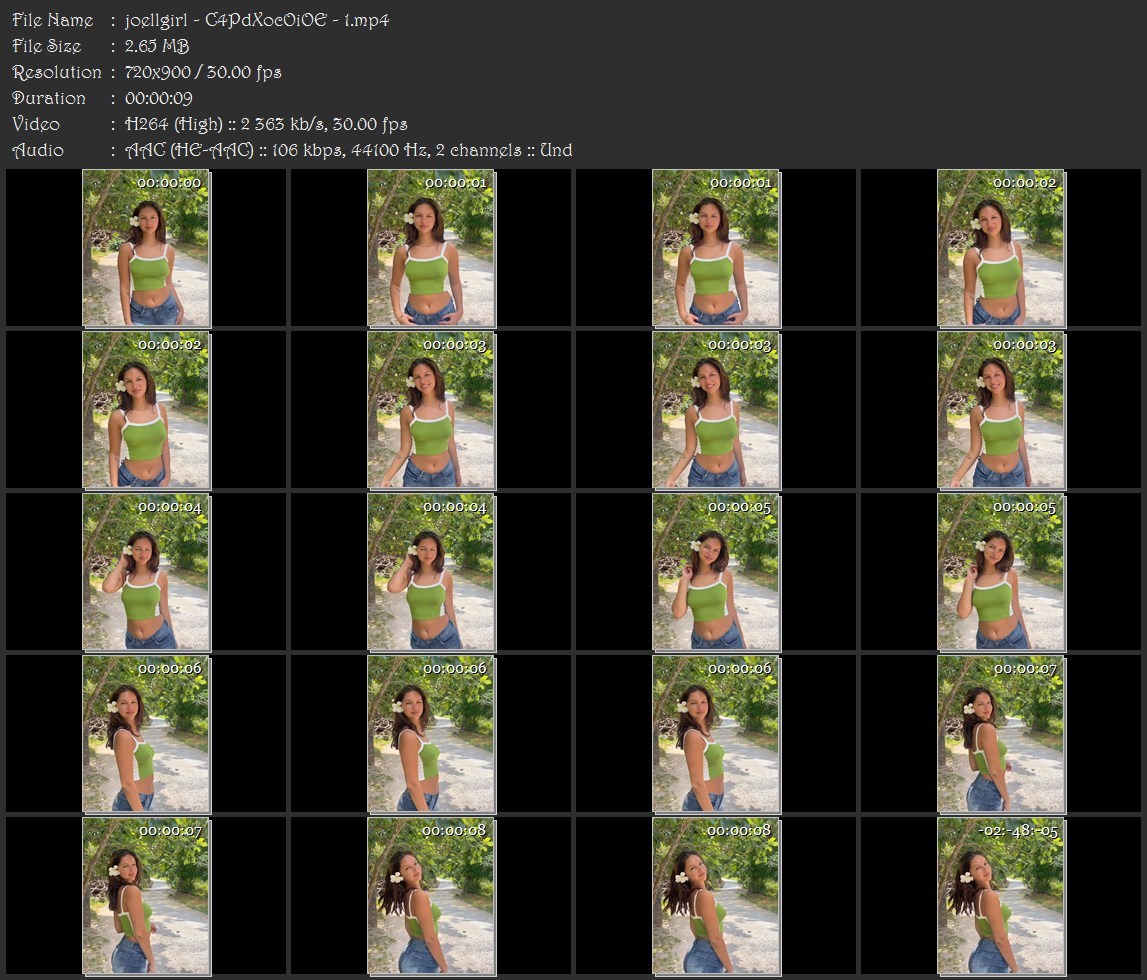Select the middle thumbnail stamped 00:00:06
The height and width of the screenshot is (980, 1147).
click(432, 734)
